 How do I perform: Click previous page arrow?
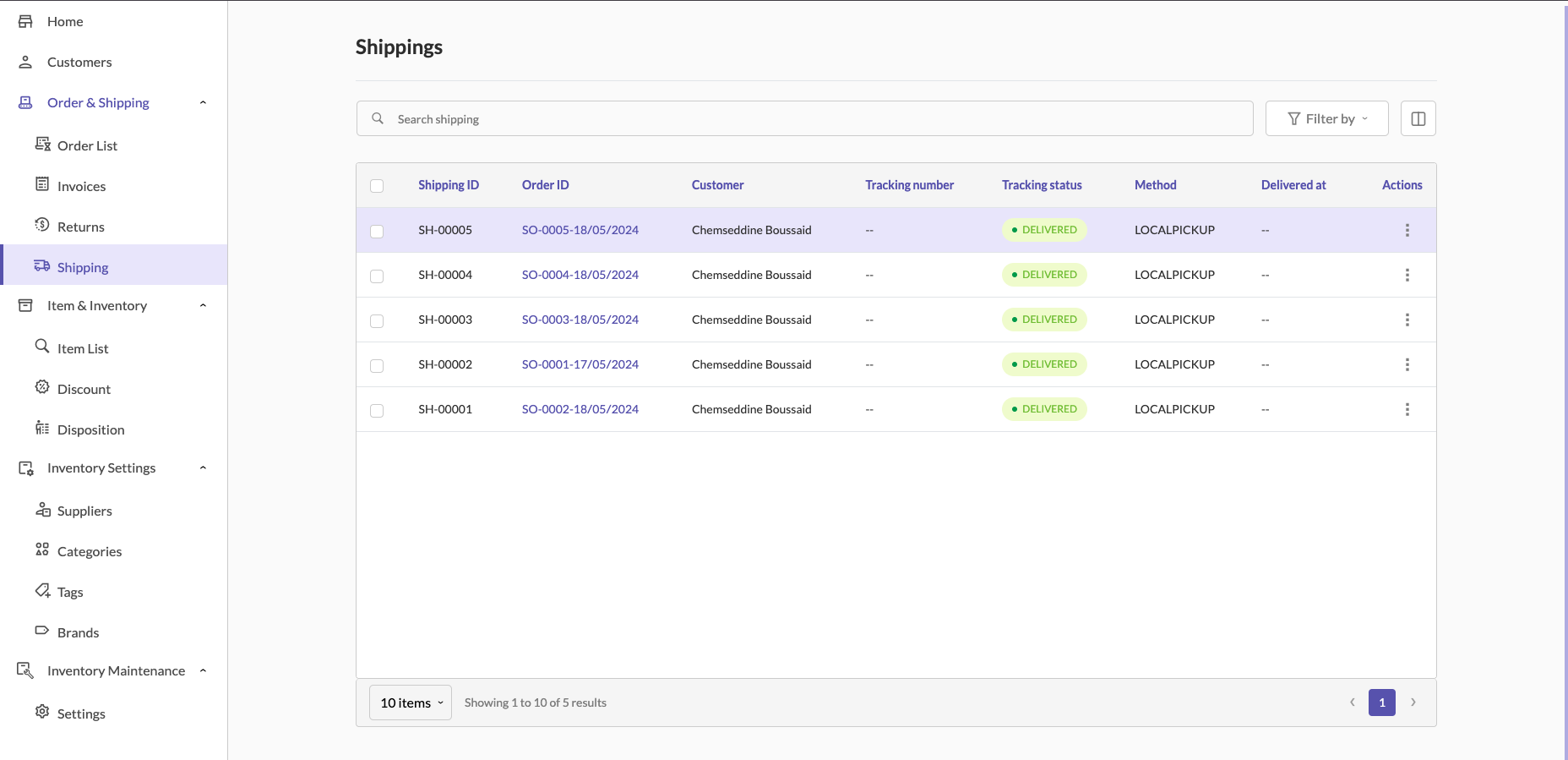1353,703
